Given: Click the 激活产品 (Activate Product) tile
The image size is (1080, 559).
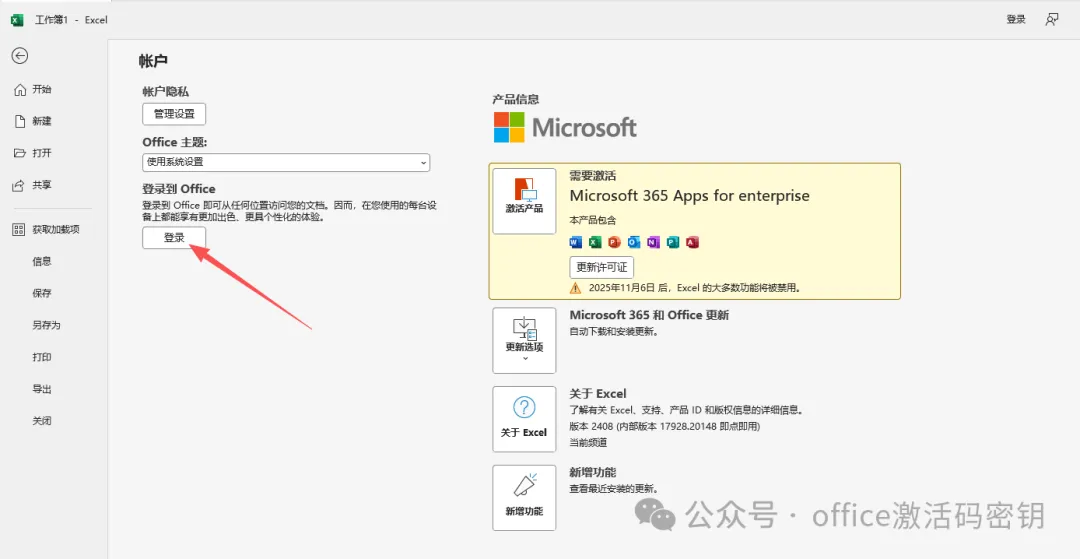Looking at the screenshot, I should [x=524, y=201].
